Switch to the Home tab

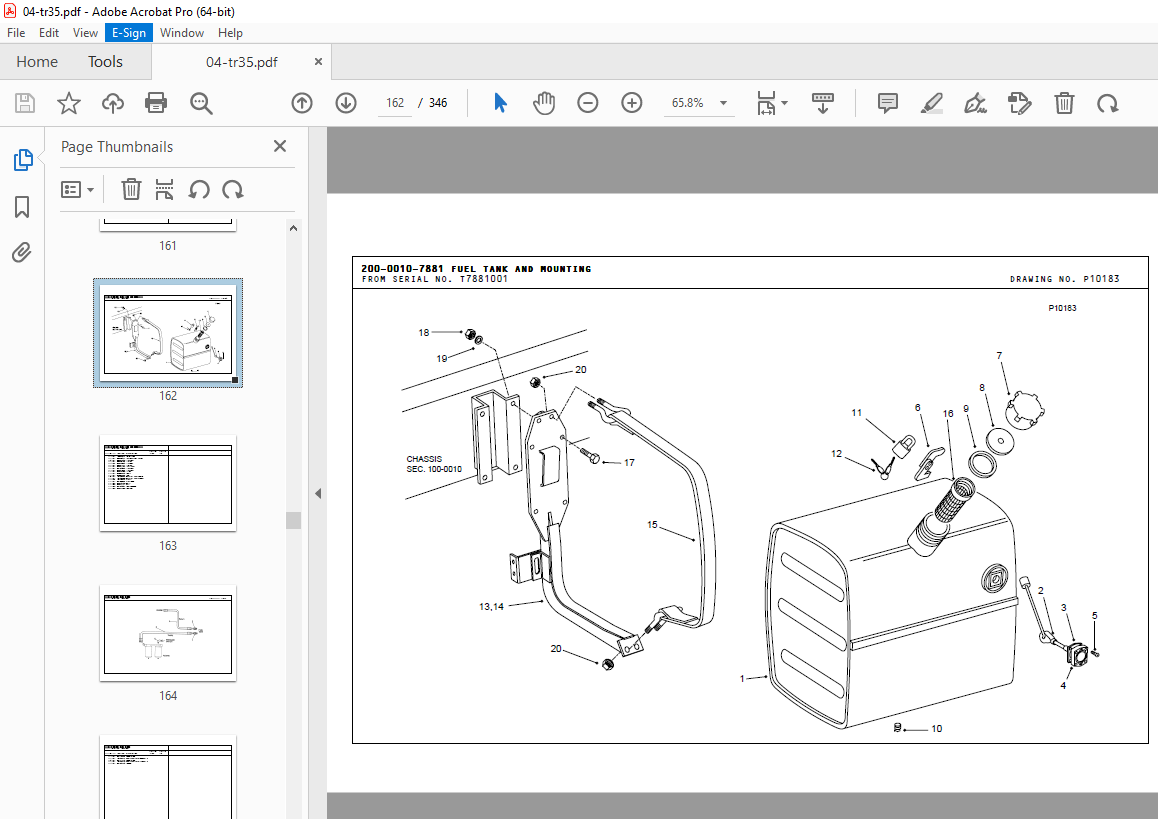pyautogui.click(x=37, y=61)
